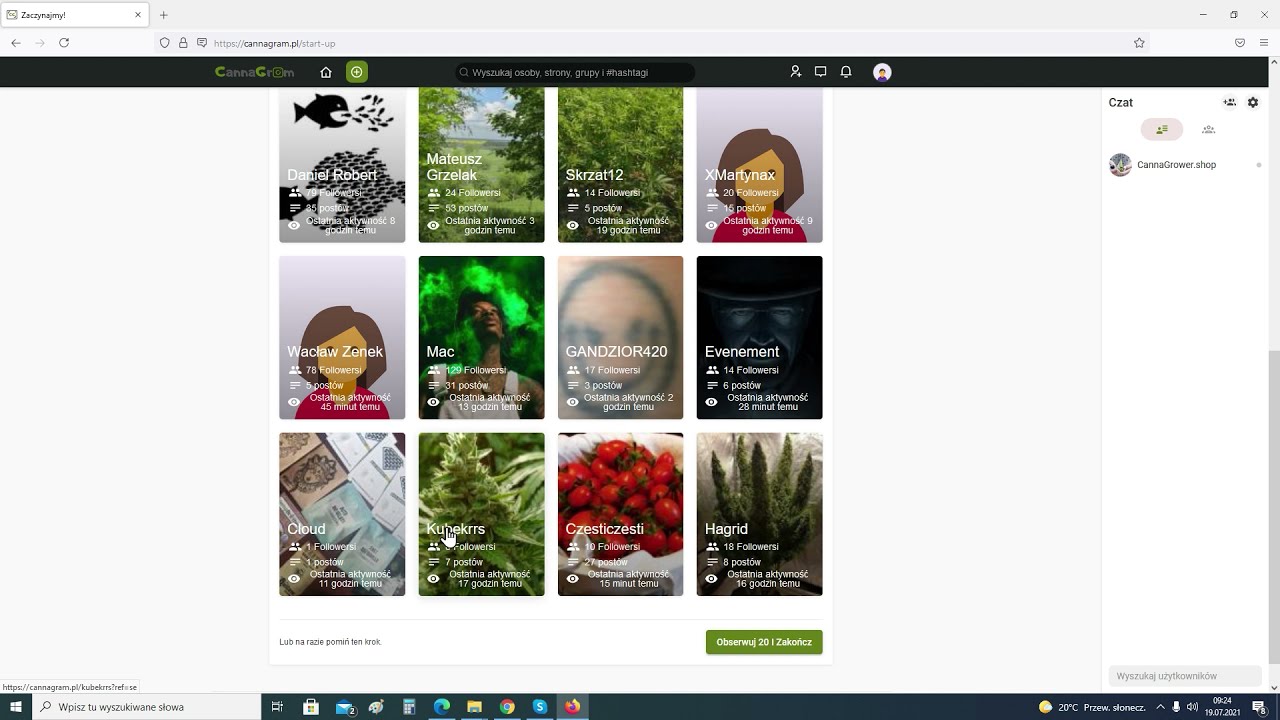
Task: Open Task View on taskbar
Action: pos(277,707)
